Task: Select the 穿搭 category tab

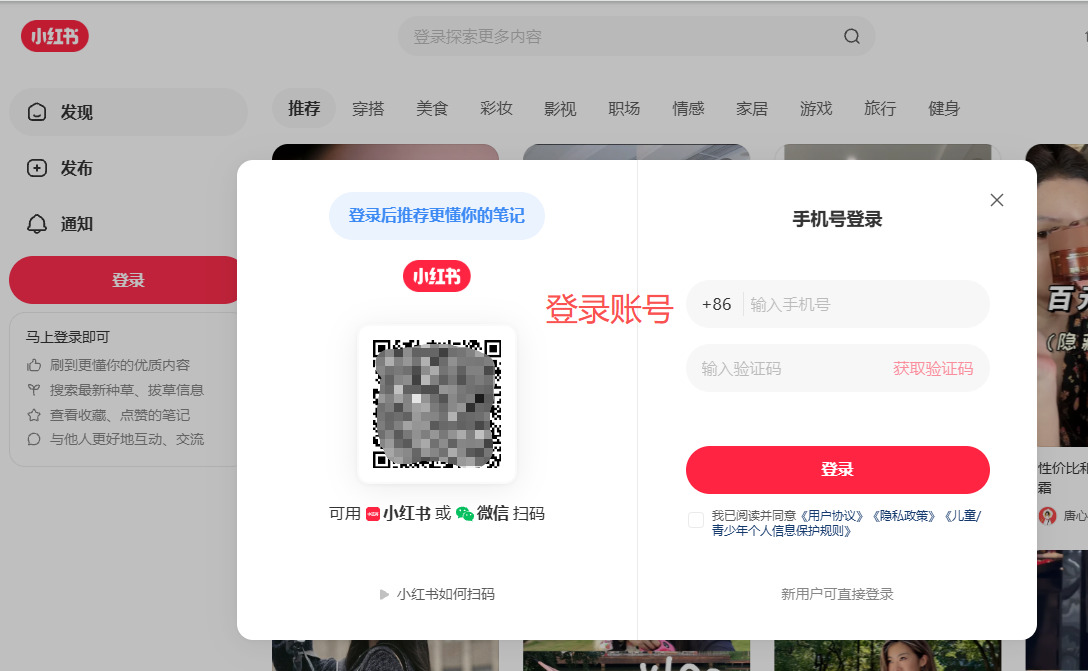Action: (368, 108)
